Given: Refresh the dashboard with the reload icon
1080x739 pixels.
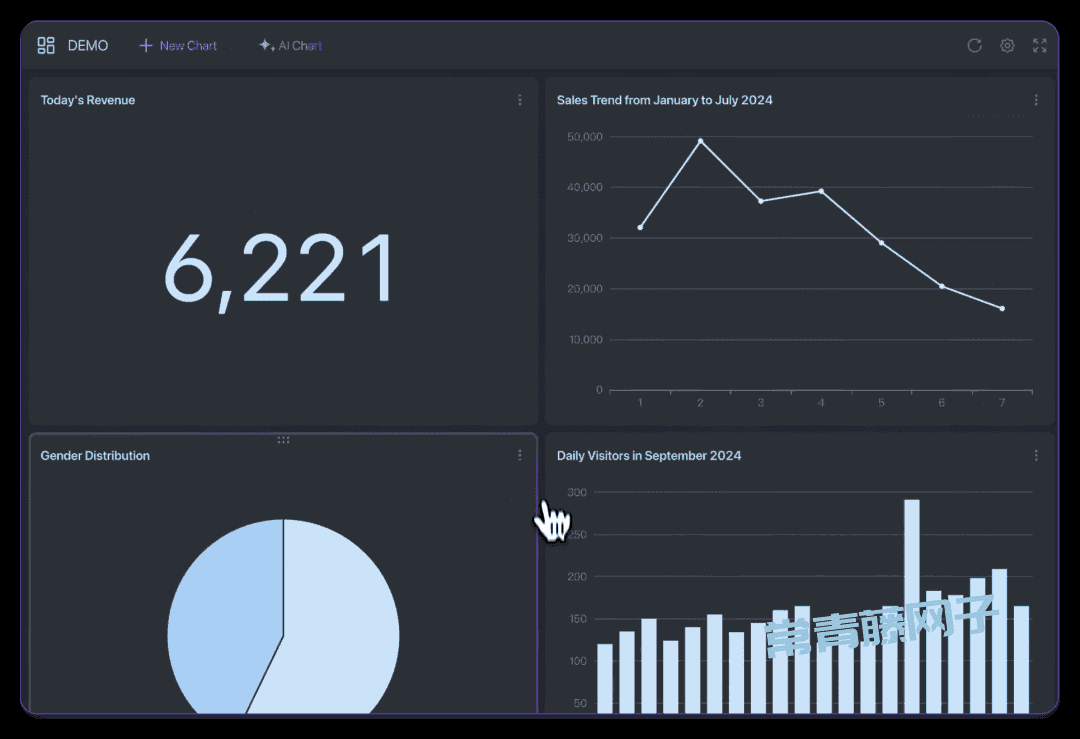Looking at the screenshot, I should coord(974,45).
